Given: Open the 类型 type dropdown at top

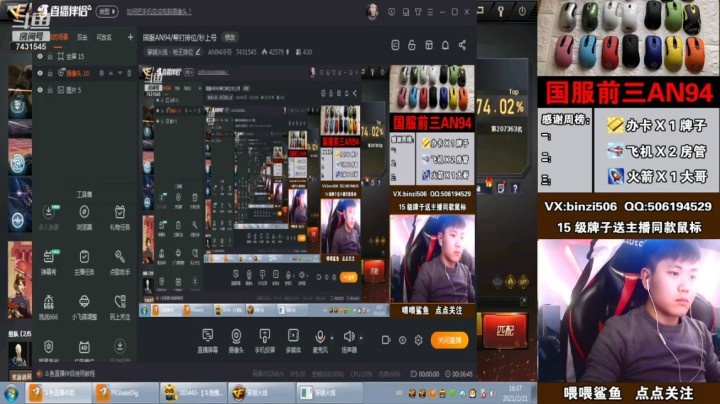Looking at the screenshot, I should click(107, 11).
